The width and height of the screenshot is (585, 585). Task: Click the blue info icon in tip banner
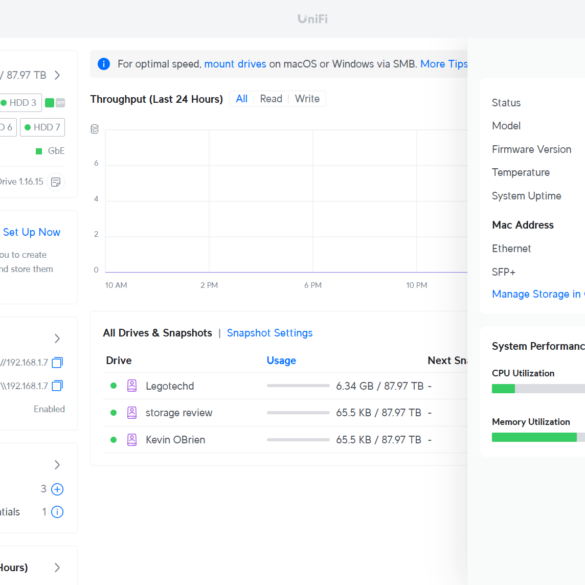point(104,64)
